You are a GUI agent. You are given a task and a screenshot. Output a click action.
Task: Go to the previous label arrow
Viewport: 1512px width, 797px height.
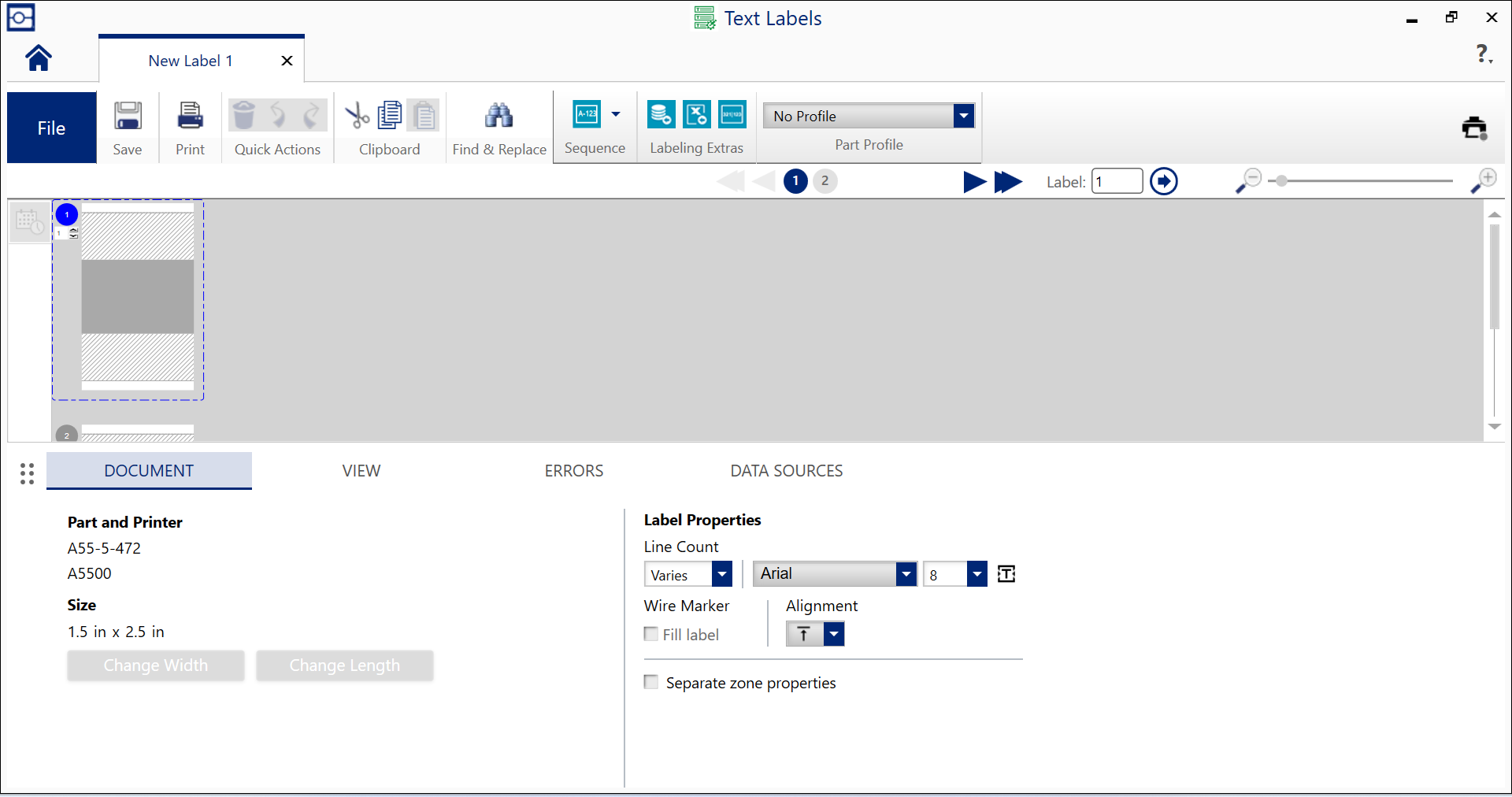pyautogui.click(x=764, y=182)
